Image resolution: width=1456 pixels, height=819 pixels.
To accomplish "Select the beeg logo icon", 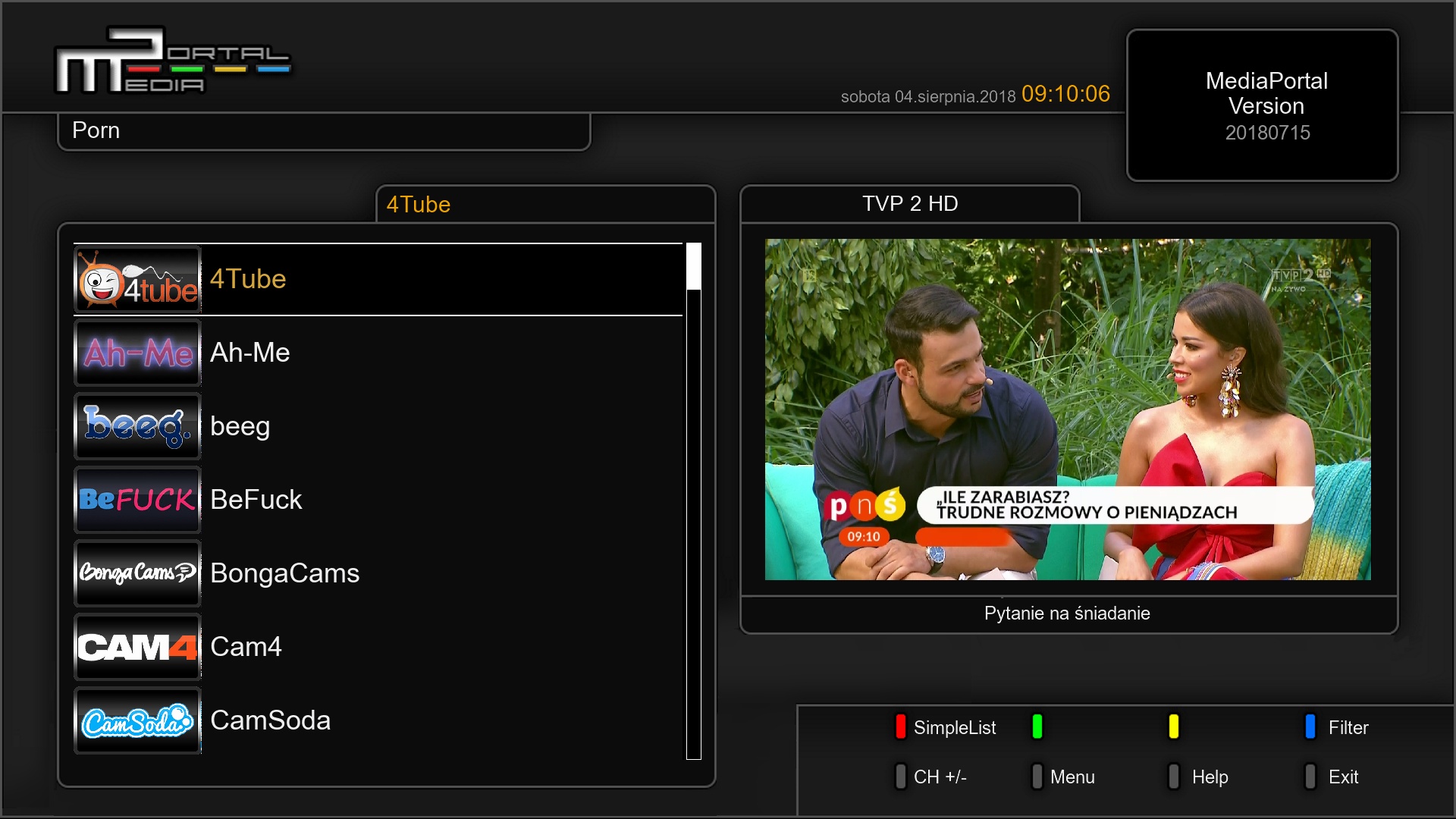I will 138,427.
